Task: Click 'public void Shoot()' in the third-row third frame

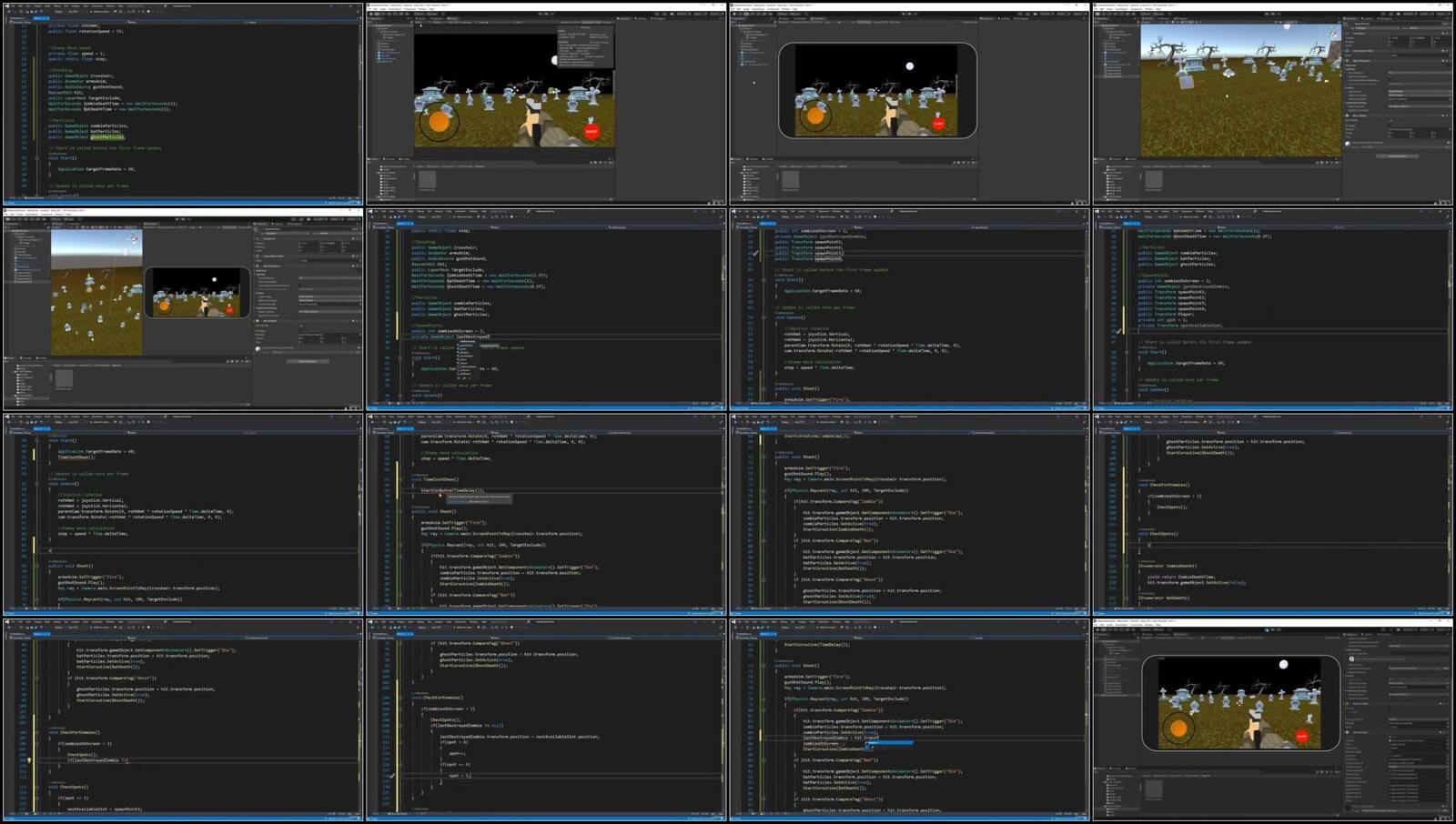Action: click(x=797, y=457)
